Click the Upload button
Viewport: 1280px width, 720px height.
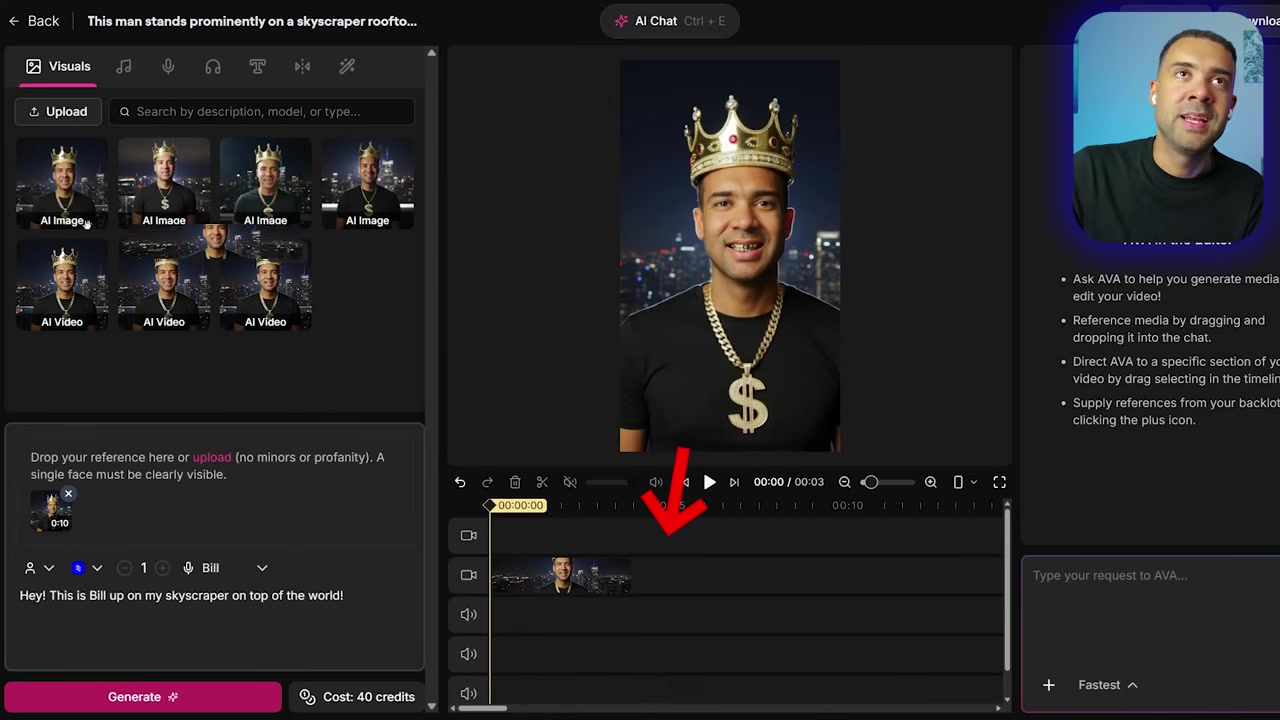tap(58, 111)
